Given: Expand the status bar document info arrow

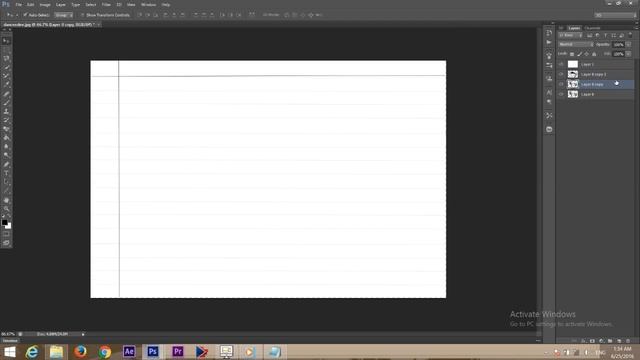Looking at the screenshot, I should [x=83, y=334].
